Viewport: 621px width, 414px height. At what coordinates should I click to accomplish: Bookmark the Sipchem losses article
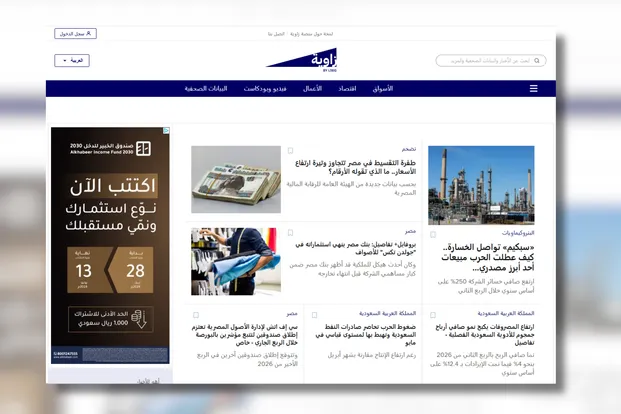[433, 235]
